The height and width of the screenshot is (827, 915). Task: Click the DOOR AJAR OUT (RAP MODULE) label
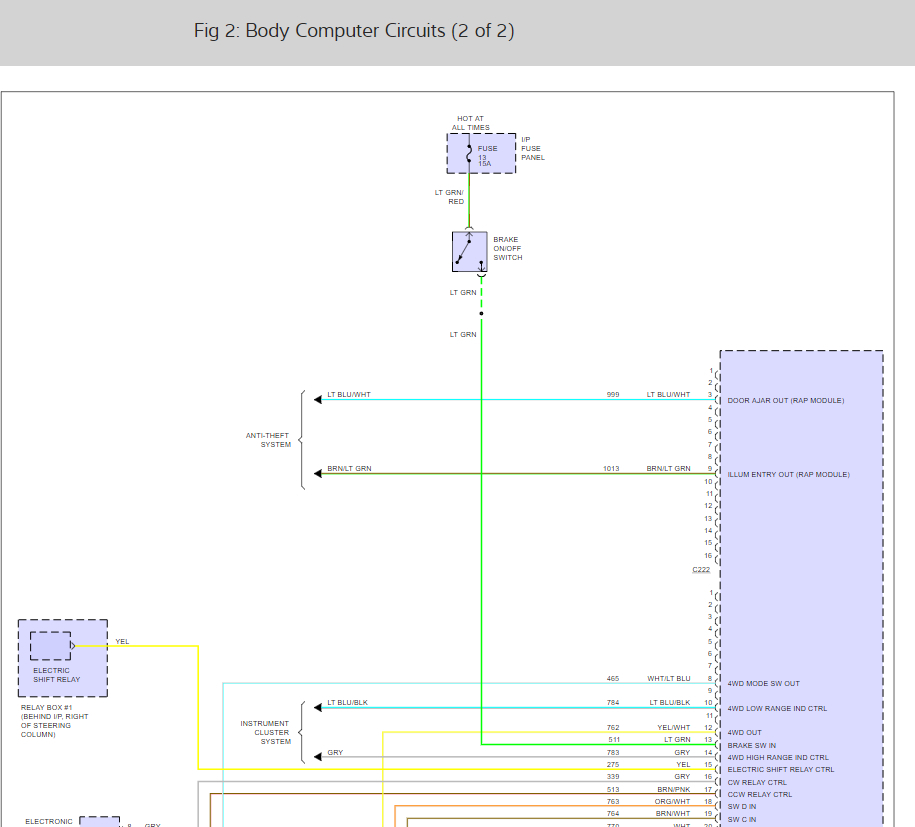[785, 400]
